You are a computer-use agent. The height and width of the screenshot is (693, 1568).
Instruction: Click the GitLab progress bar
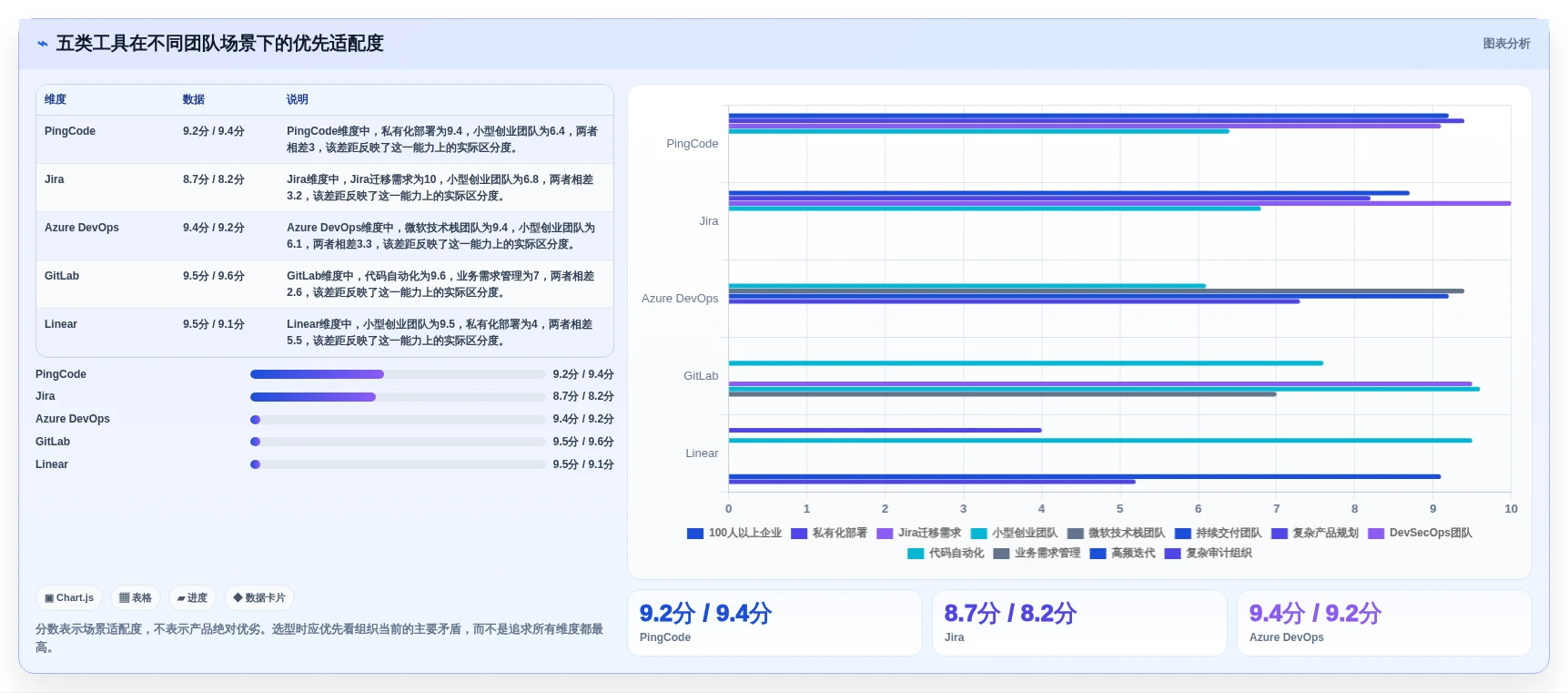[x=398, y=442]
